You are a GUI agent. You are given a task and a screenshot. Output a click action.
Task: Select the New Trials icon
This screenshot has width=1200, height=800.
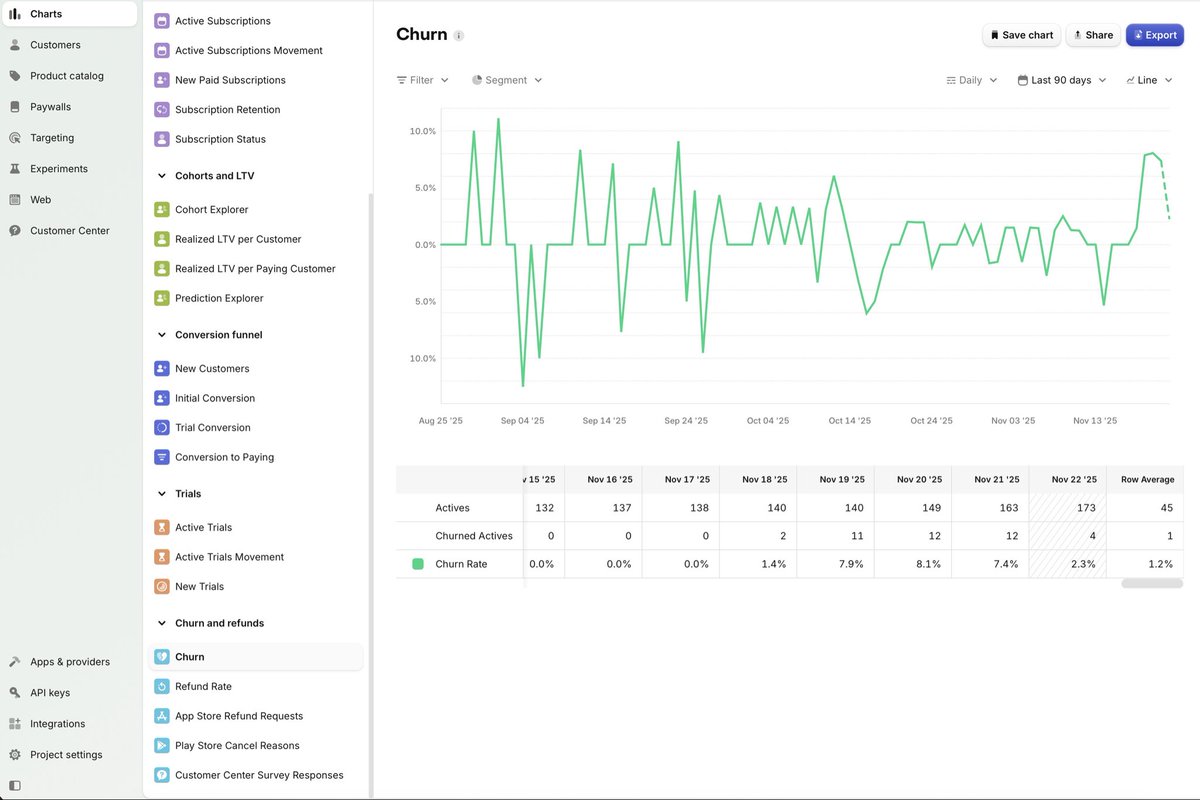click(162, 586)
